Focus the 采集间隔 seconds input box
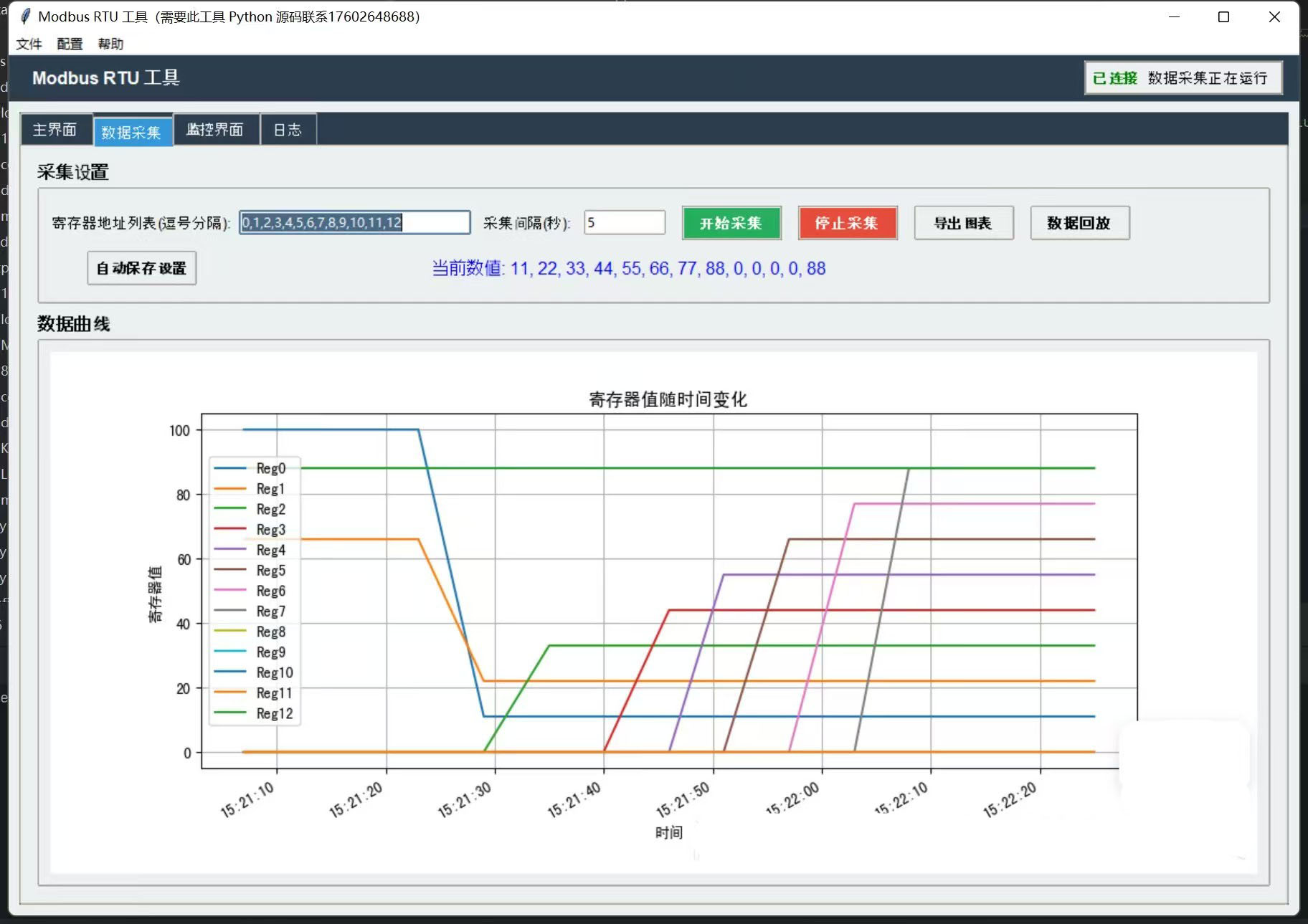The height and width of the screenshot is (924, 1308). [x=624, y=223]
